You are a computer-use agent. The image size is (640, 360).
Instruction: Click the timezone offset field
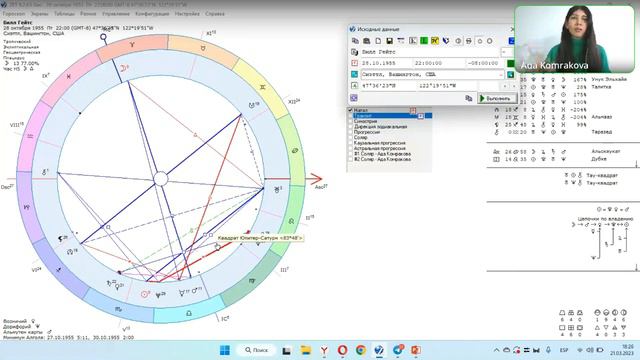pyautogui.click(x=485, y=63)
